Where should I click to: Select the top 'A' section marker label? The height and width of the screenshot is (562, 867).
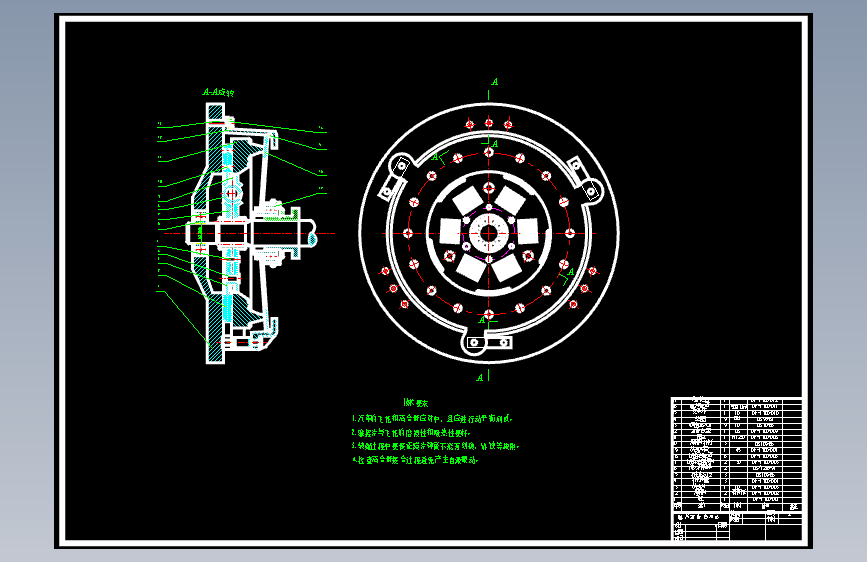tap(495, 82)
